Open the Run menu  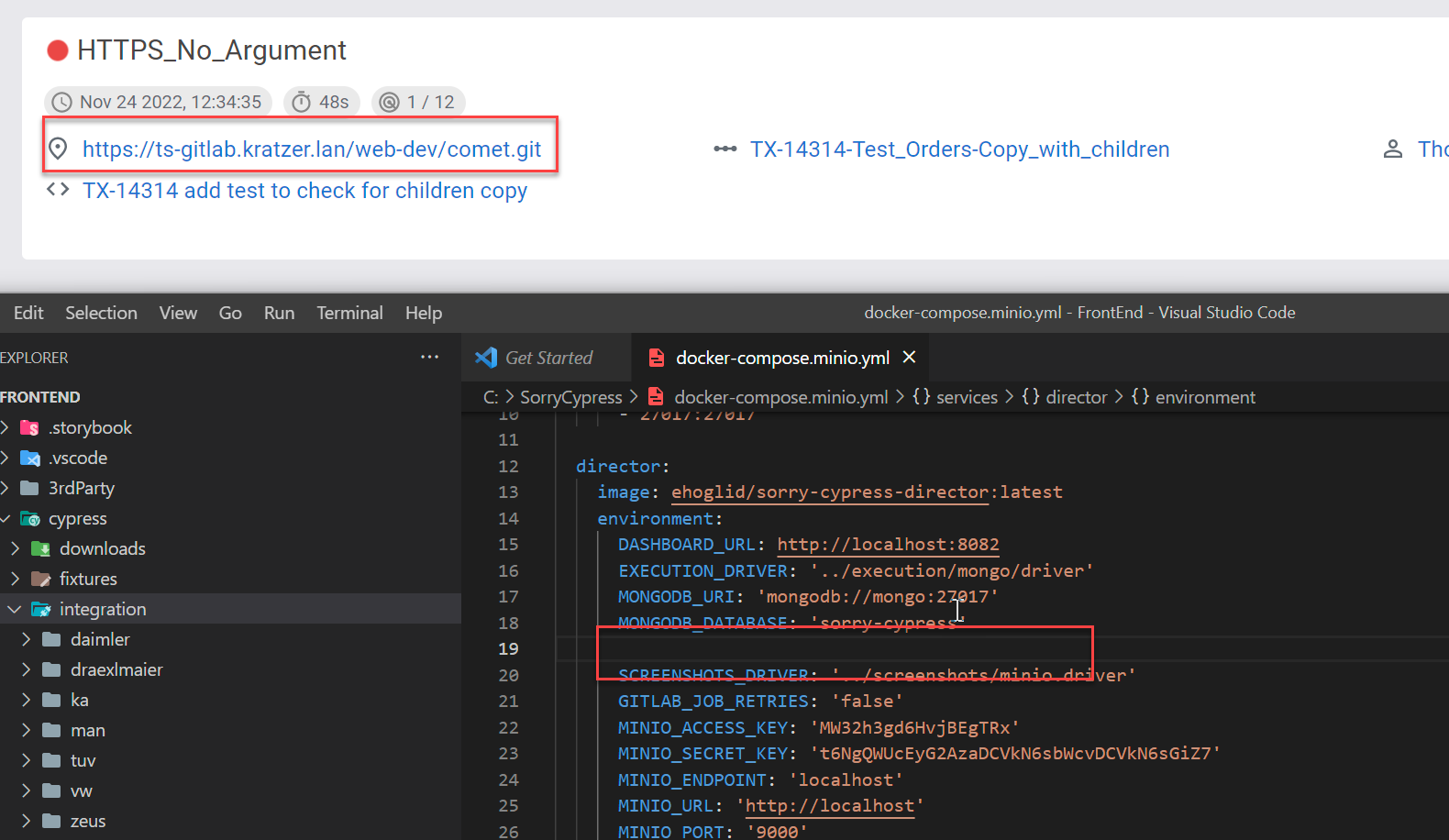(x=279, y=313)
